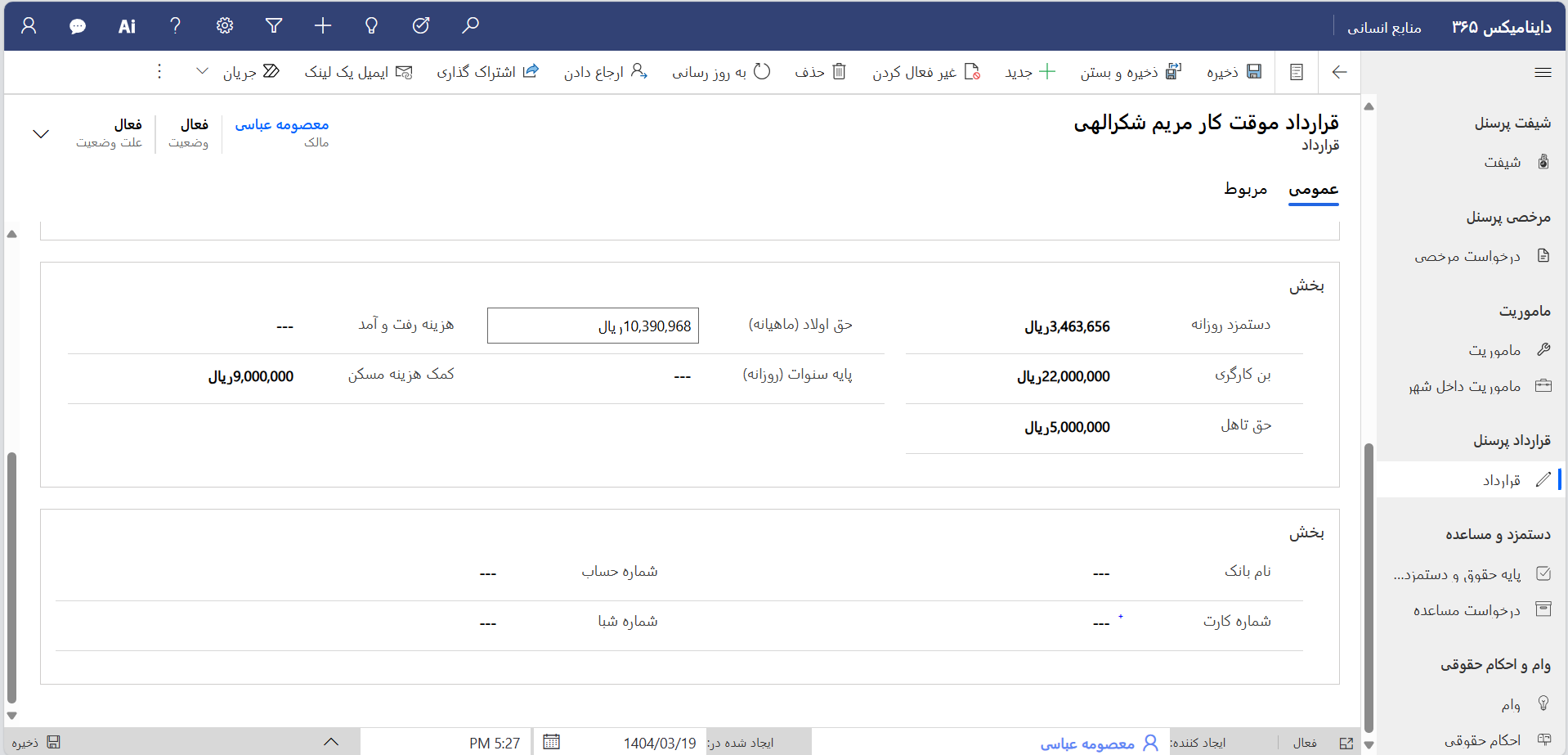Expand the header details chevron

click(x=41, y=133)
